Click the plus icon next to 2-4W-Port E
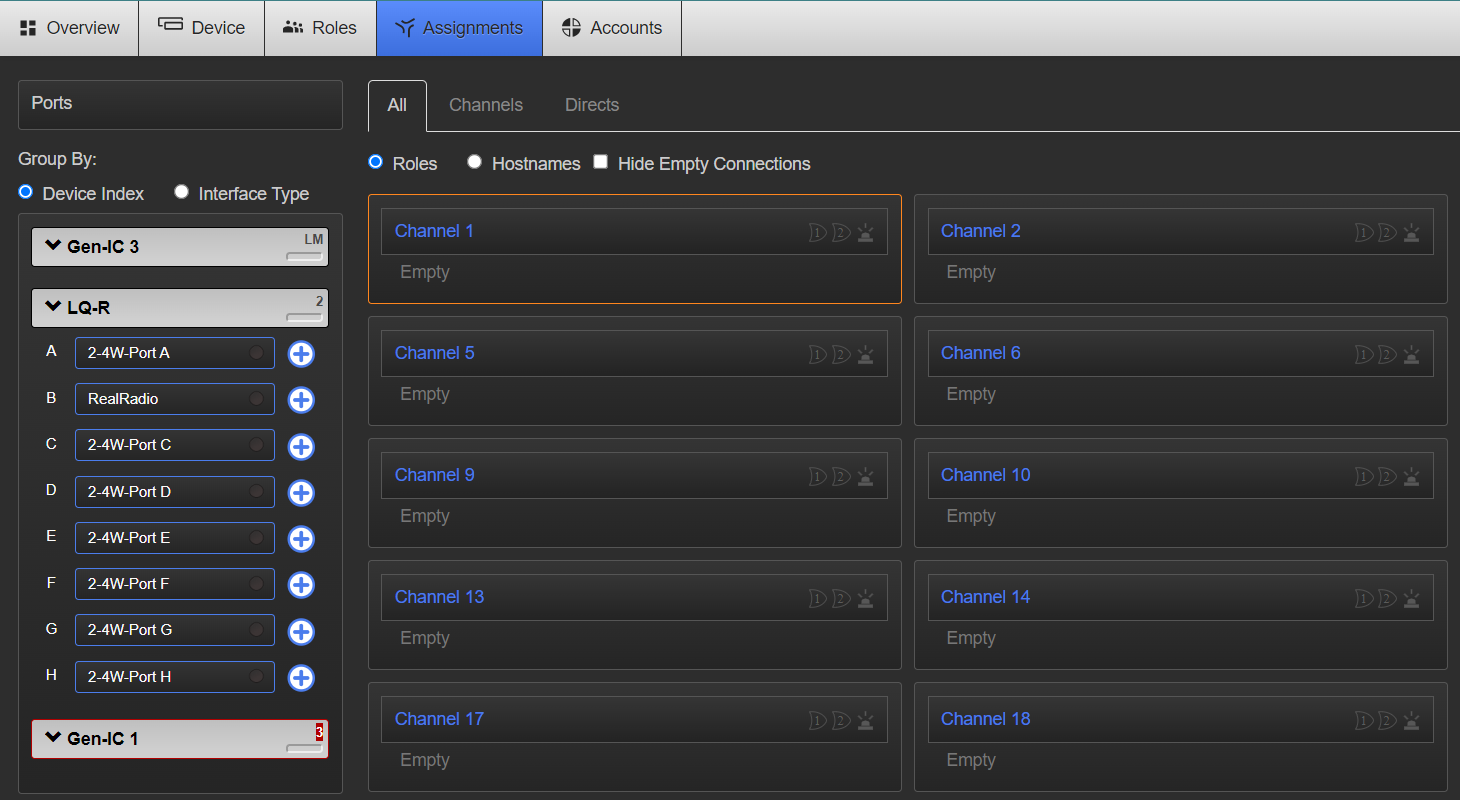The image size is (1460, 800). point(301,539)
